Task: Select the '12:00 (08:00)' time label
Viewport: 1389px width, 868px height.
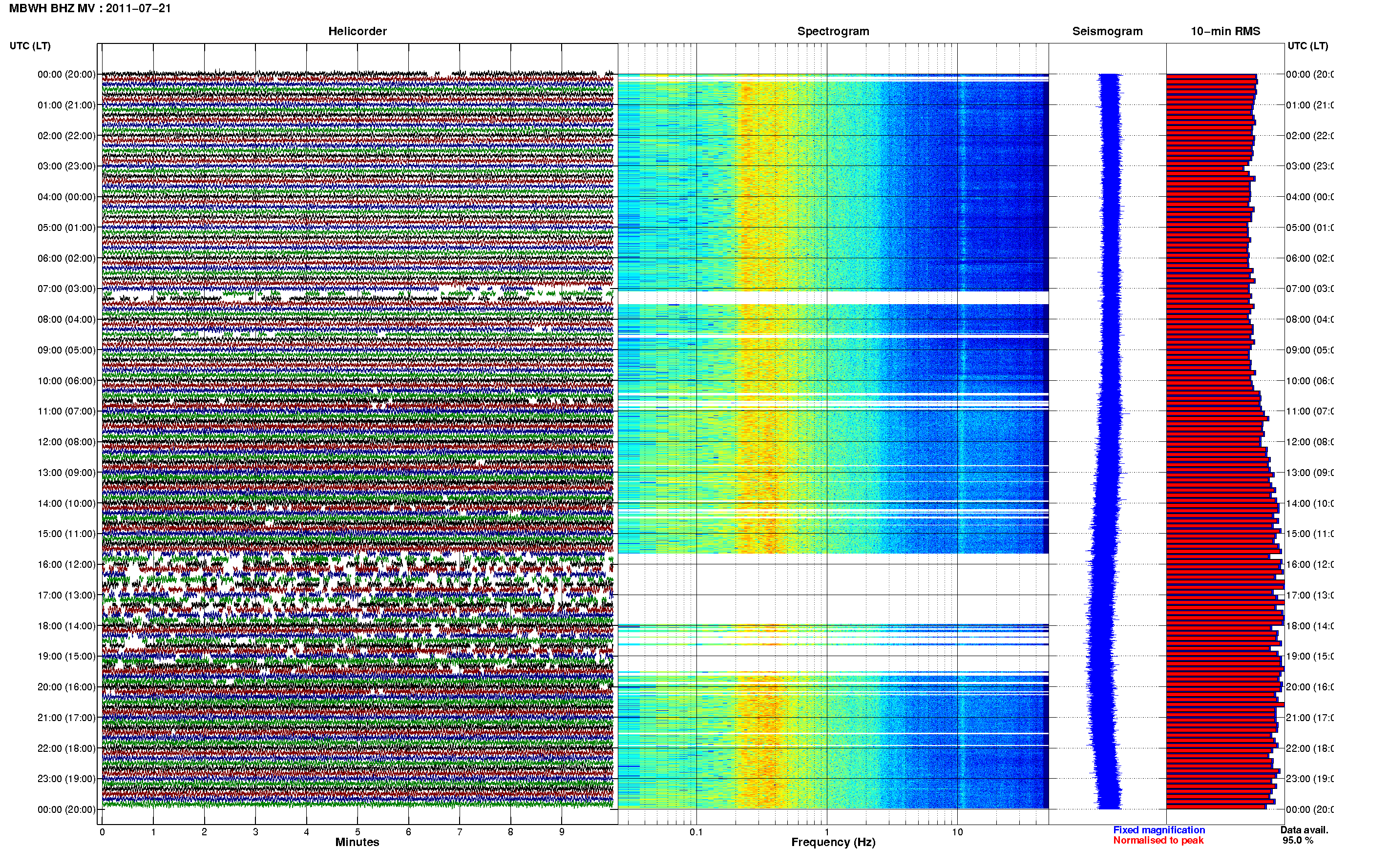Action: (x=66, y=442)
